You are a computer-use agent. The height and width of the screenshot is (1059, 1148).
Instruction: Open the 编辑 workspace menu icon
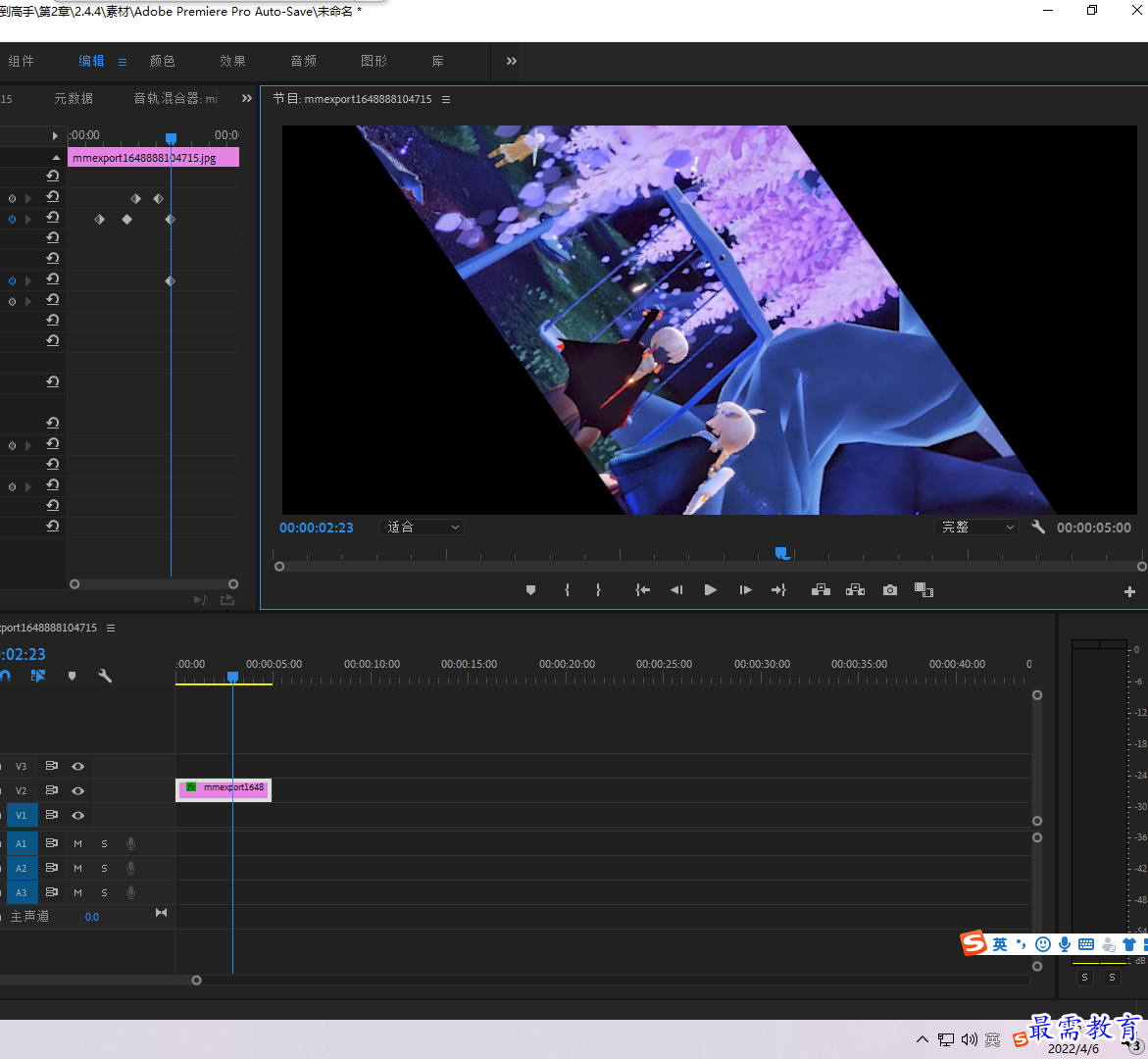pos(123,62)
